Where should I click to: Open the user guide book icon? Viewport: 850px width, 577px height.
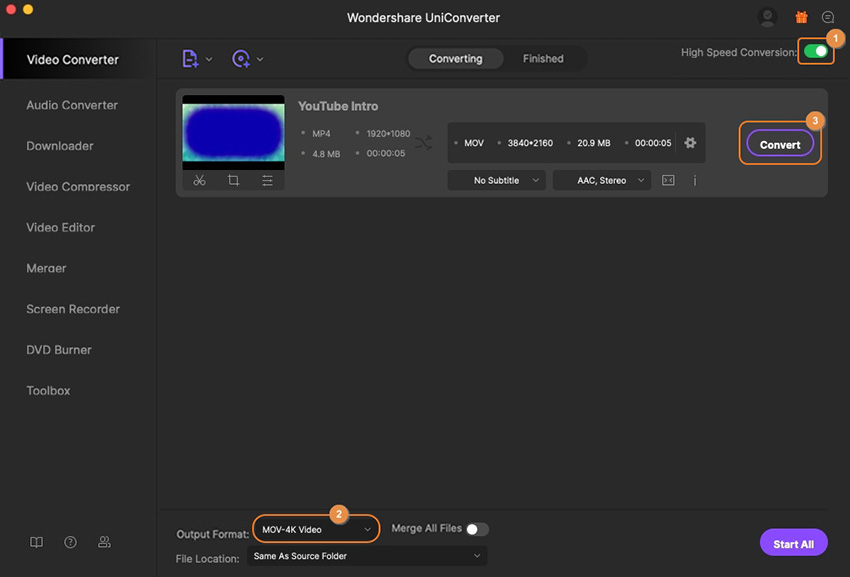[36, 542]
